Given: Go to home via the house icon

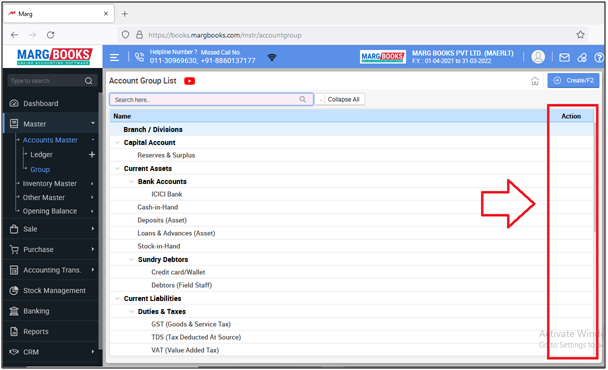Looking at the screenshot, I should coord(535,81).
